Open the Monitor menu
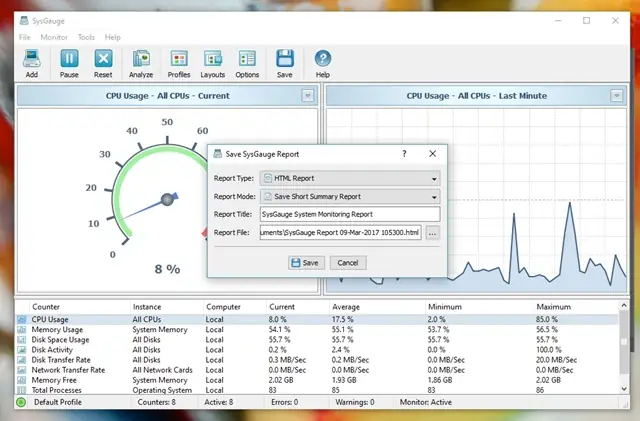640x421 pixels. click(x=54, y=38)
